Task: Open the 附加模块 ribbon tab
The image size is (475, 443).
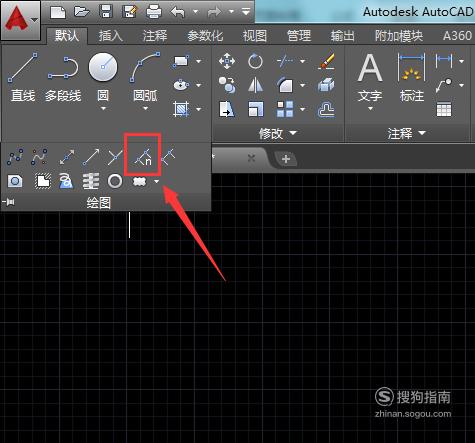Action: point(399,36)
